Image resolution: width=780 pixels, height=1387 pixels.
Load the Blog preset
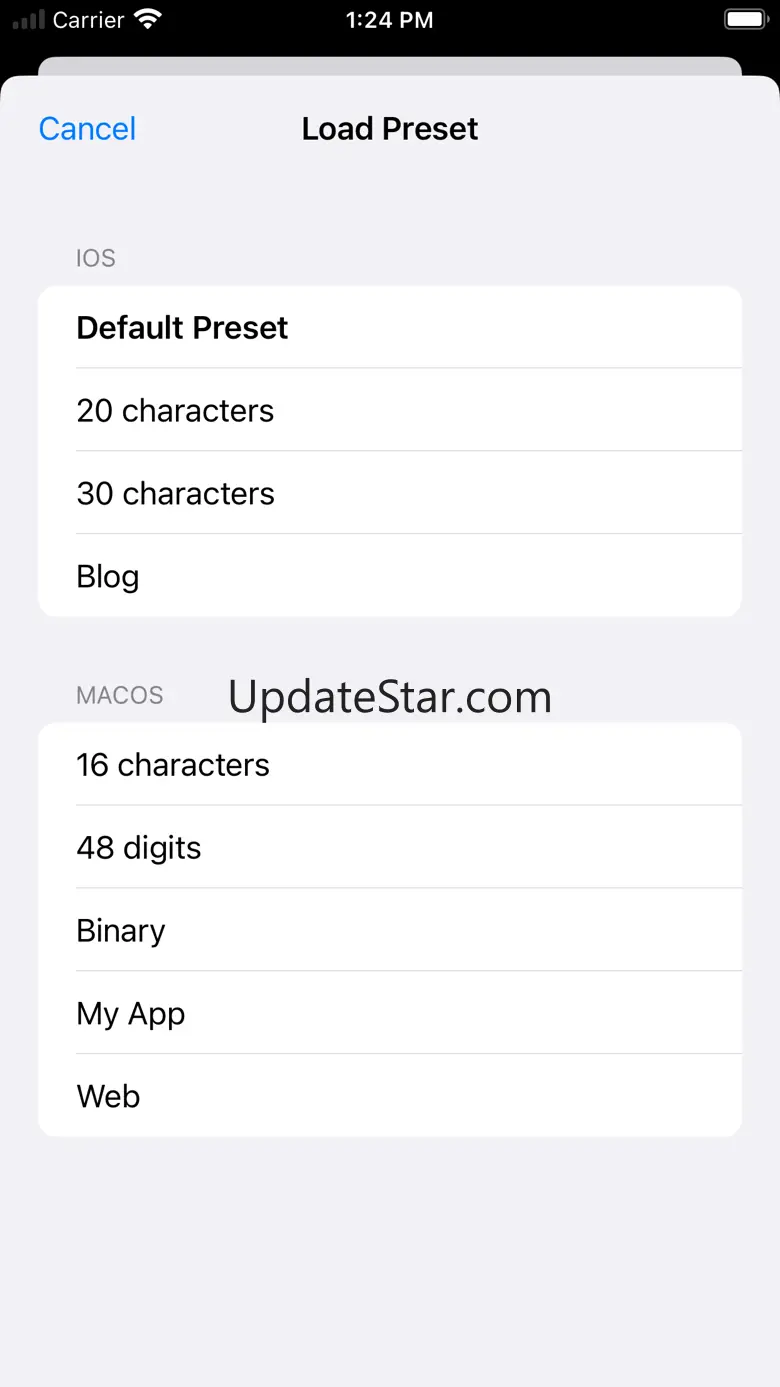click(x=390, y=577)
